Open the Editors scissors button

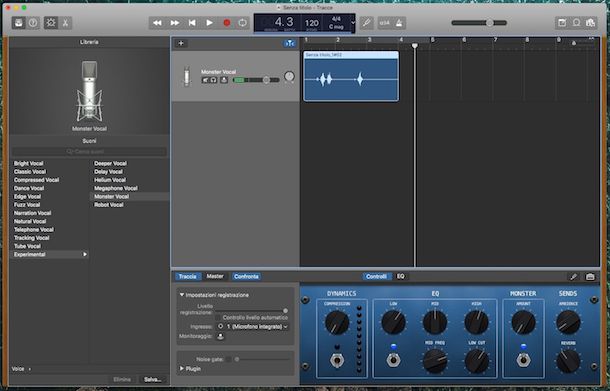pyautogui.click(x=65, y=23)
